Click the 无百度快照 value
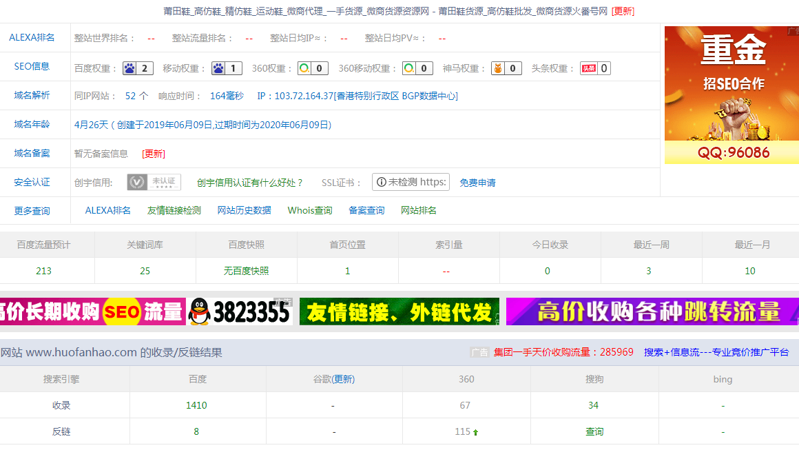Image resolution: width=799 pixels, height=450 pixels. [x=246, y=271]
